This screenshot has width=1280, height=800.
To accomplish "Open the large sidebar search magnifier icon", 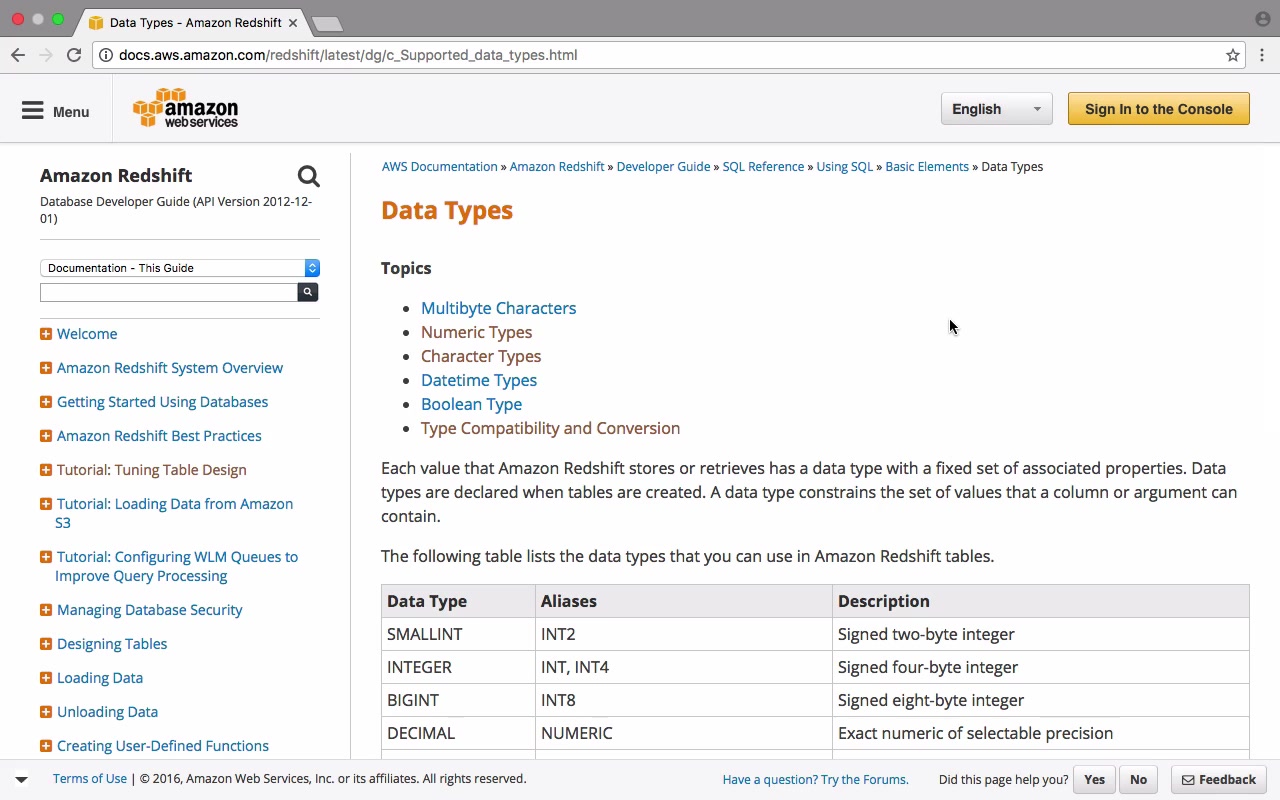I will (308, 177).
